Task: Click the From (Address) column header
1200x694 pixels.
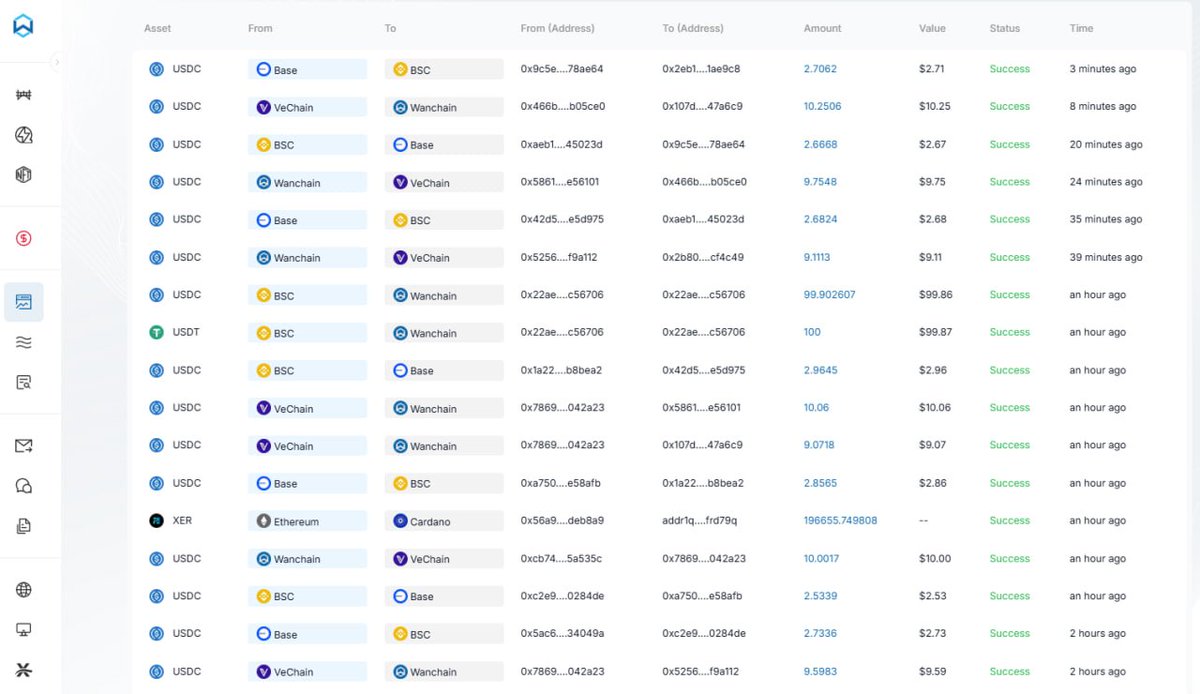Action: (x=557, y=28)
